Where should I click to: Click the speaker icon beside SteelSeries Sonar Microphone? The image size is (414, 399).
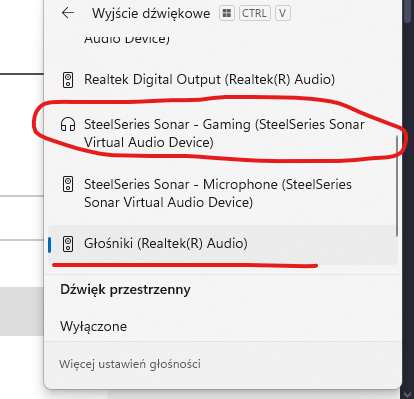[x=68, y=184]
